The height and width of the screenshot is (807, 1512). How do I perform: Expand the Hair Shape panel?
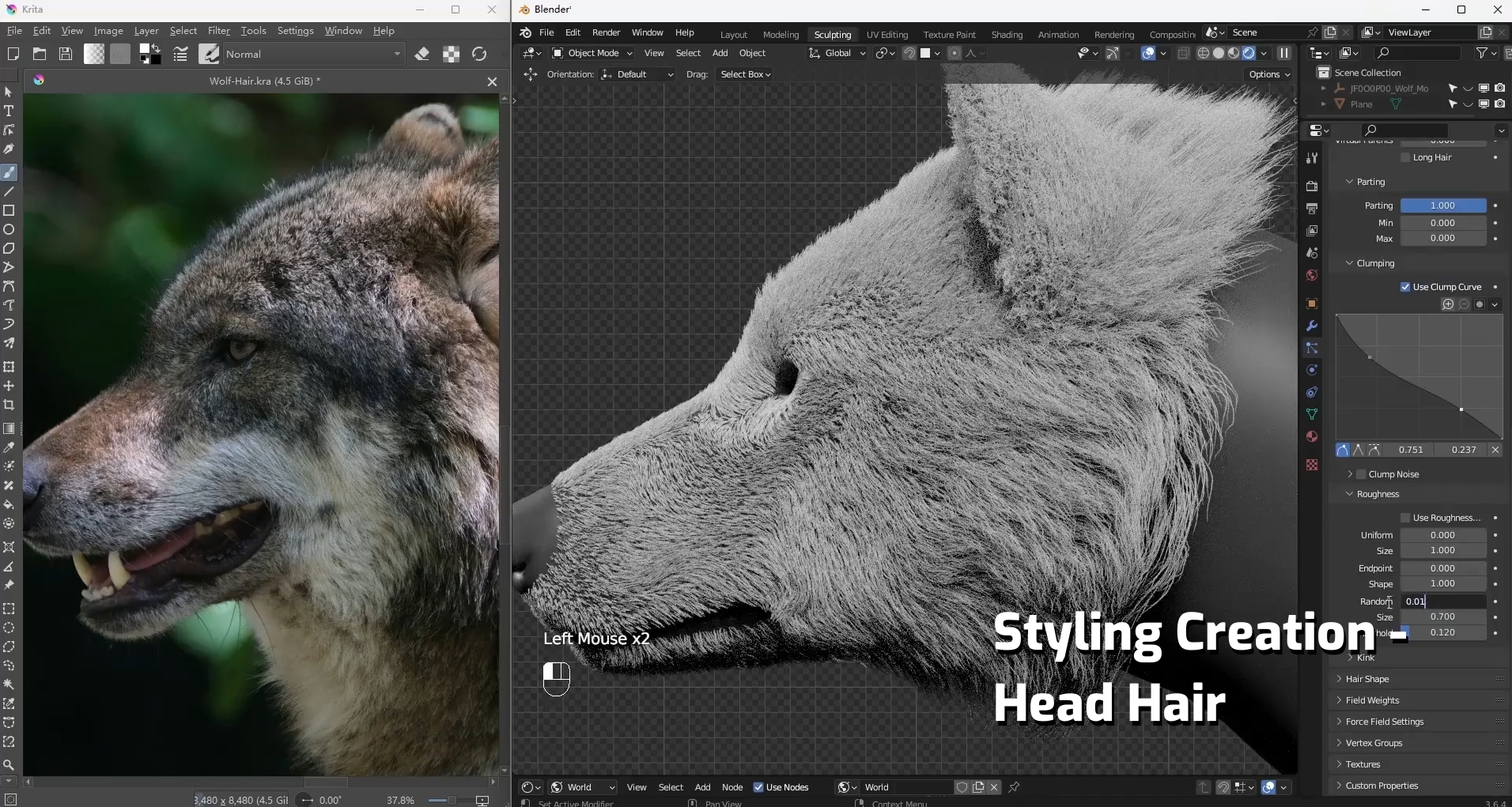(x=1366, y=679)
